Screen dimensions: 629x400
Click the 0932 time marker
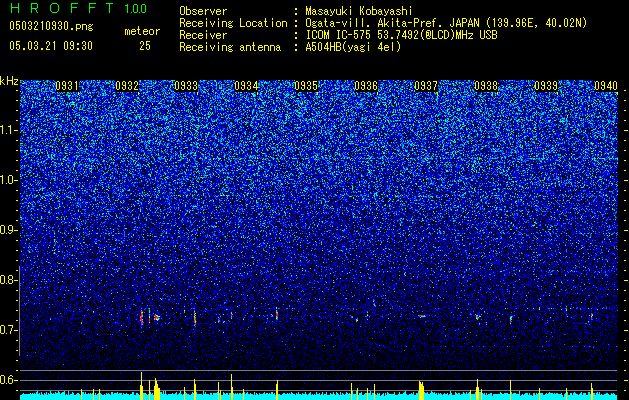127,86
